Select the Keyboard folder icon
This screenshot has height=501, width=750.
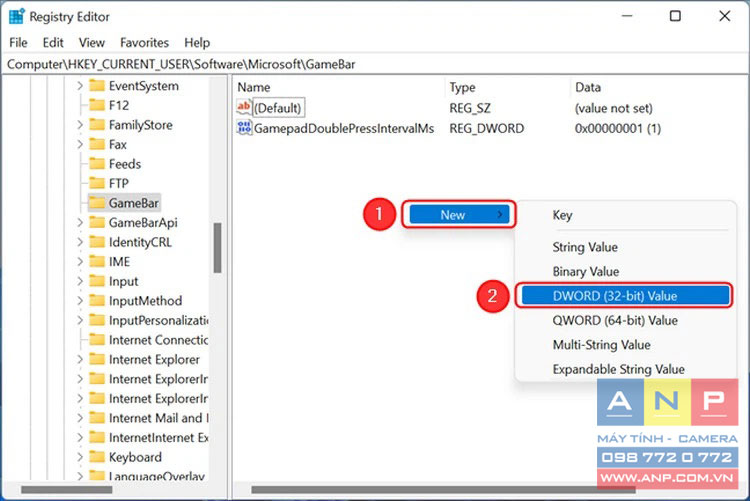click(x=97, y=456)
